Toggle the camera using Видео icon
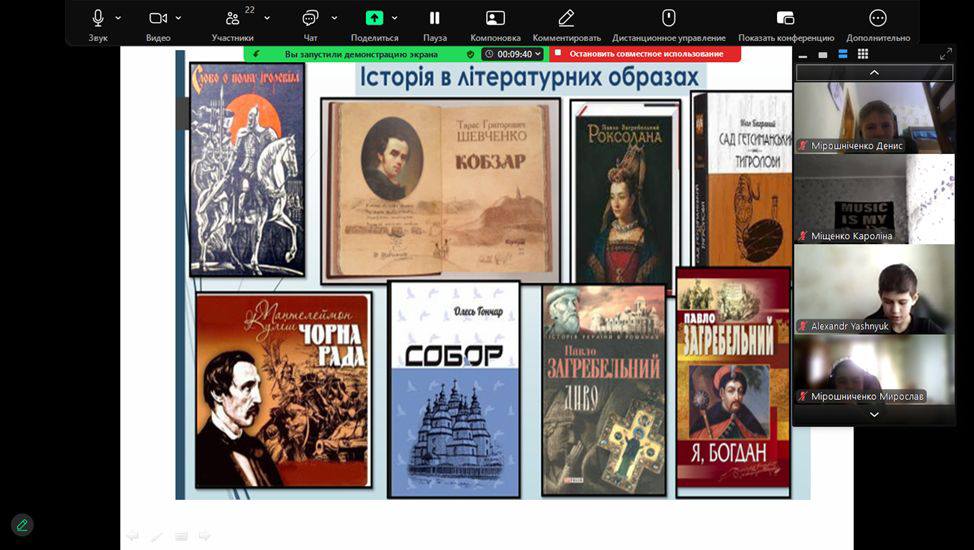 click(x=158, y=18)
